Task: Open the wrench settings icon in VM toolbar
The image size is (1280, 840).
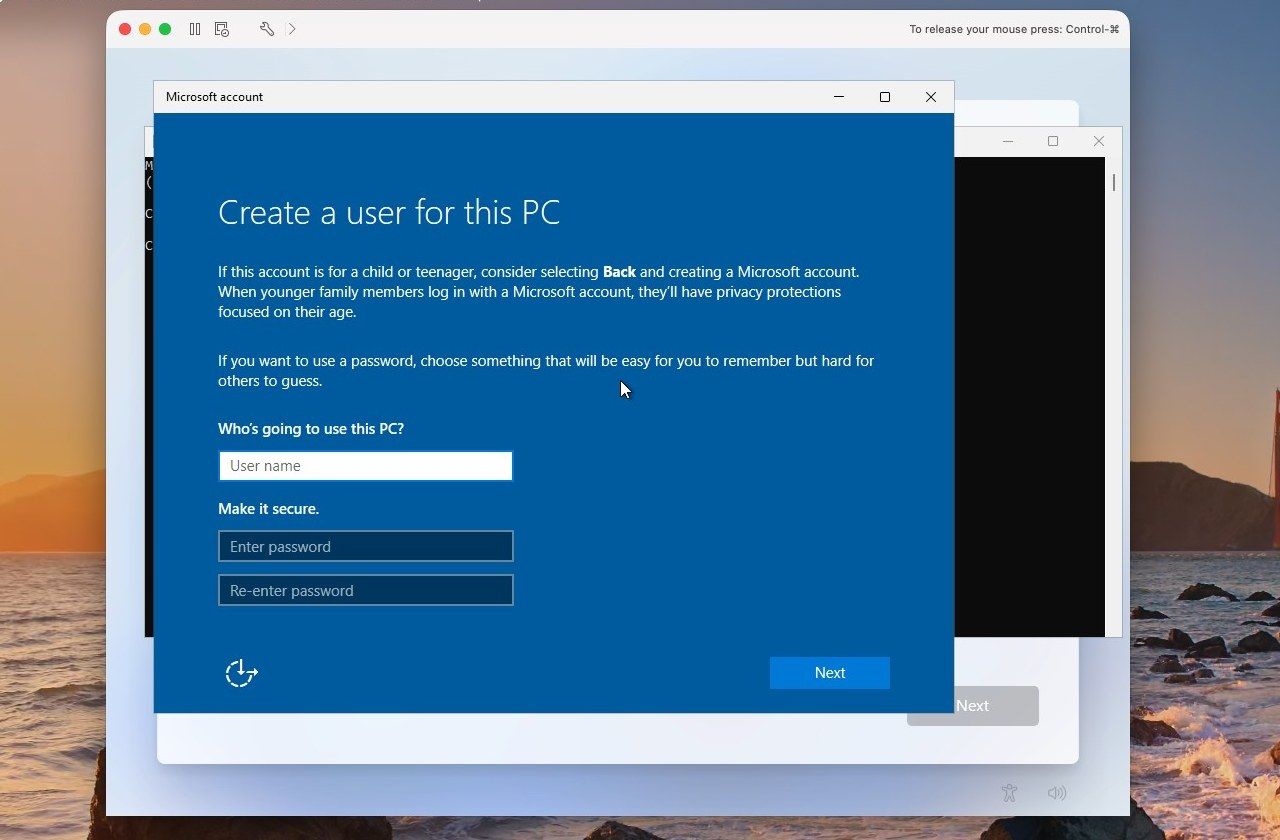Action: coord(267,29)
